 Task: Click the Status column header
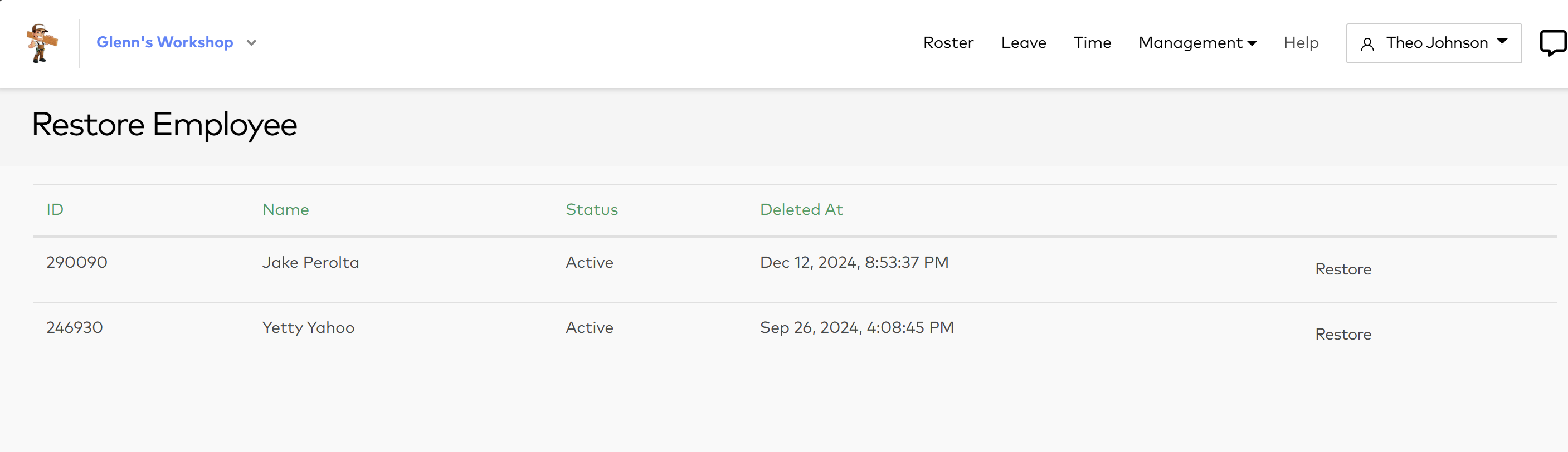tap(592, 209)
